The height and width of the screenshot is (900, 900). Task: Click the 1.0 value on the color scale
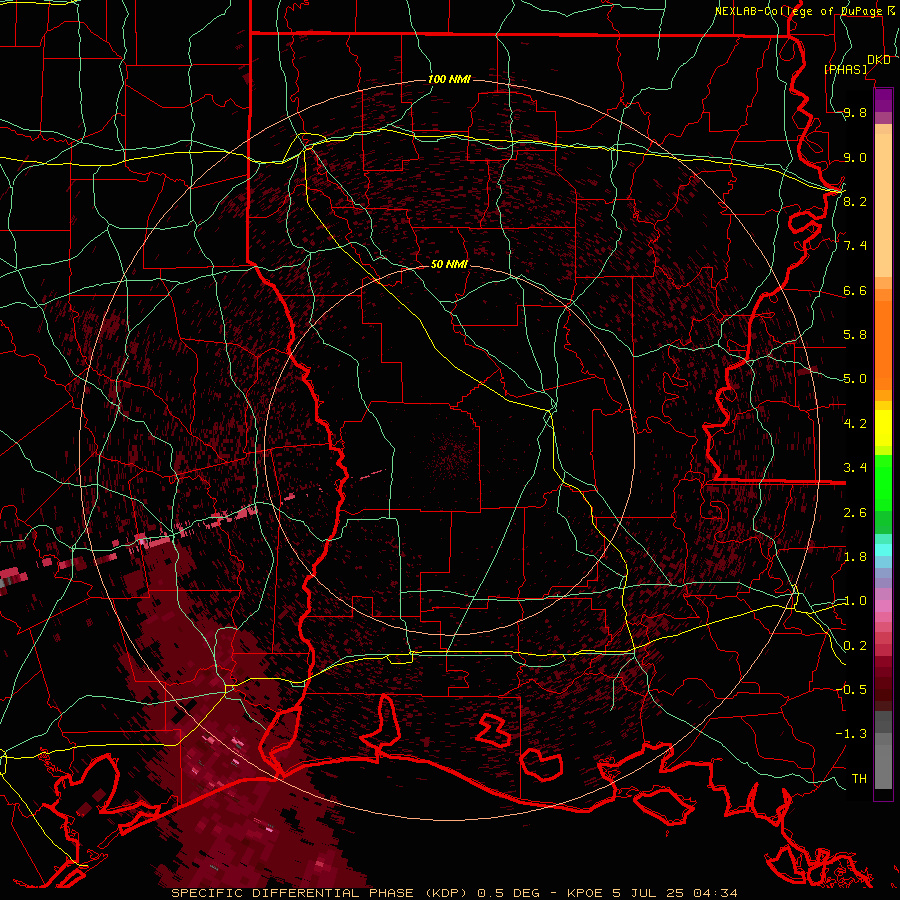pos(855,601)
